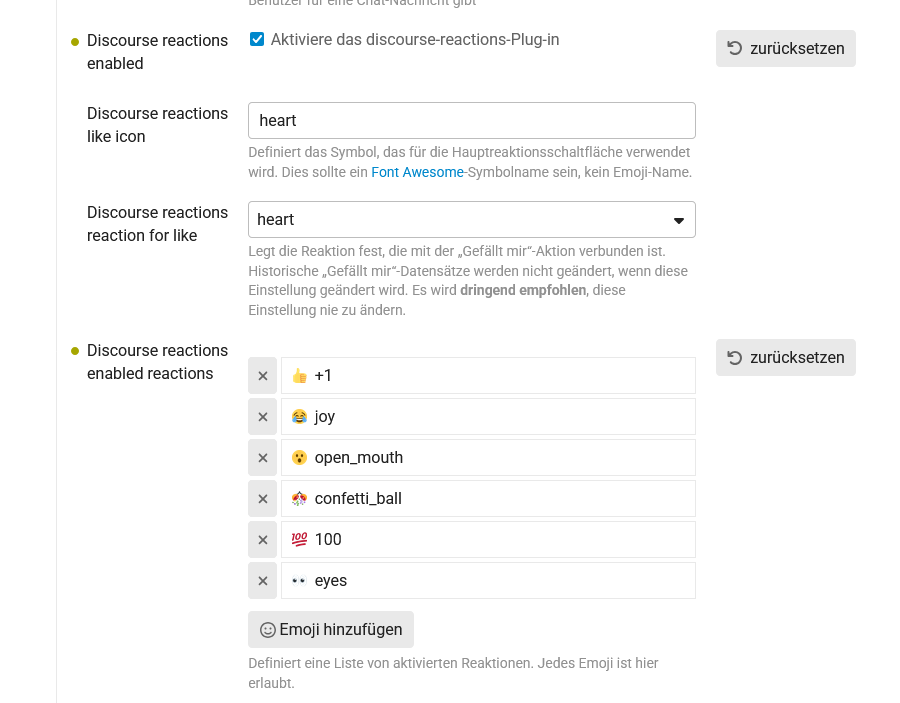Remove the joy reaction with its X
Screen dimensions: 900x703
[263, 417]
